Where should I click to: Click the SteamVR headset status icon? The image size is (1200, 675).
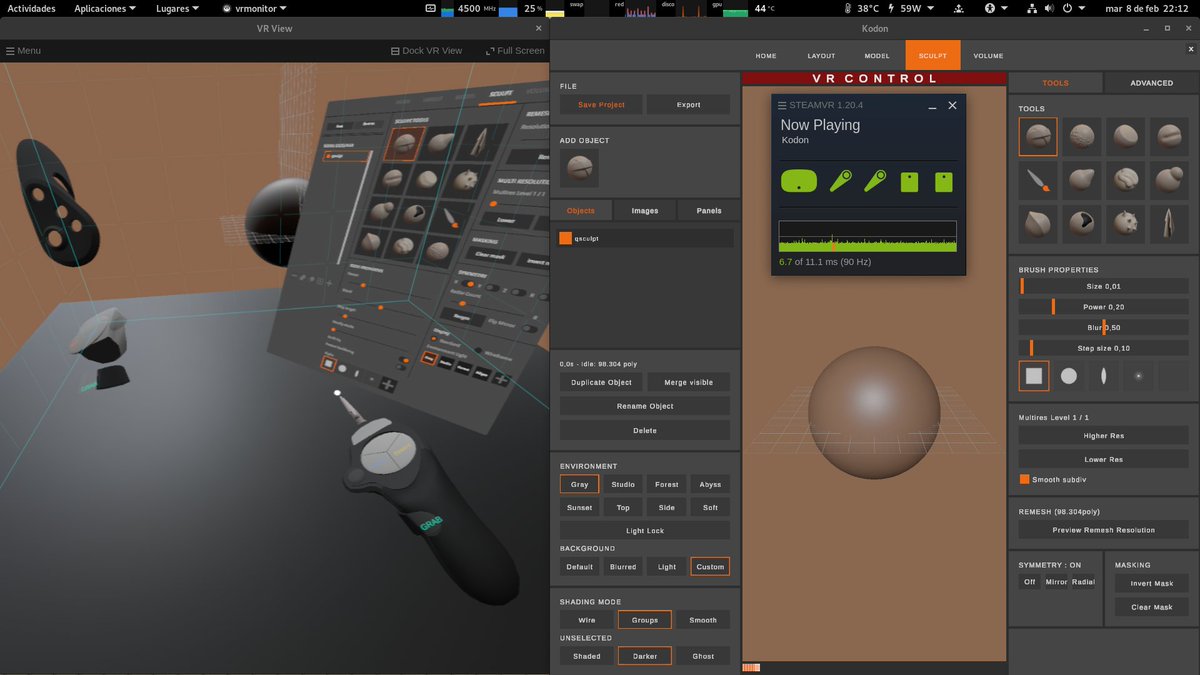click(x=798, y=181)
